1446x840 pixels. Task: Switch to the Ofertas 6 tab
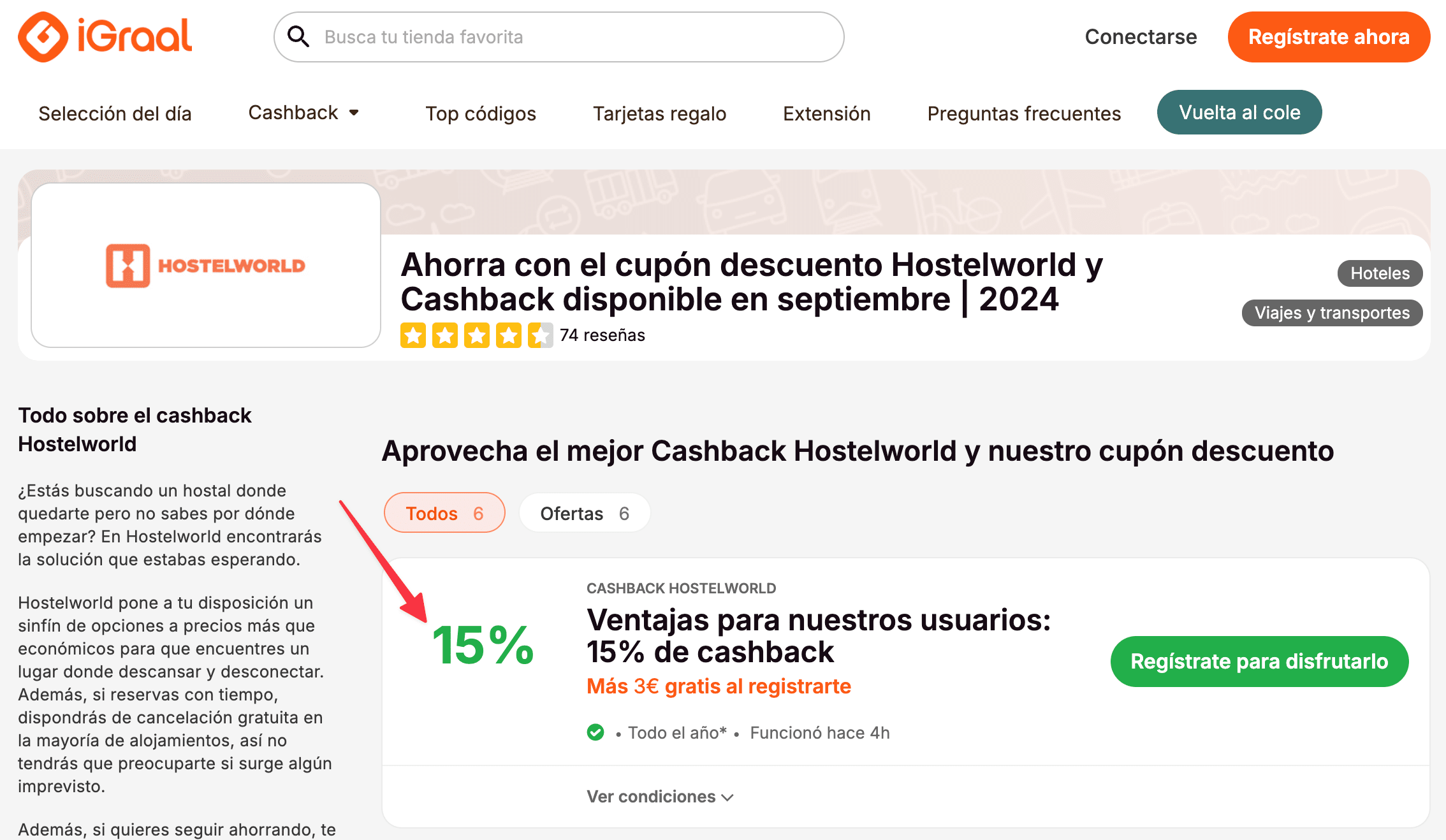click(585, 513)
